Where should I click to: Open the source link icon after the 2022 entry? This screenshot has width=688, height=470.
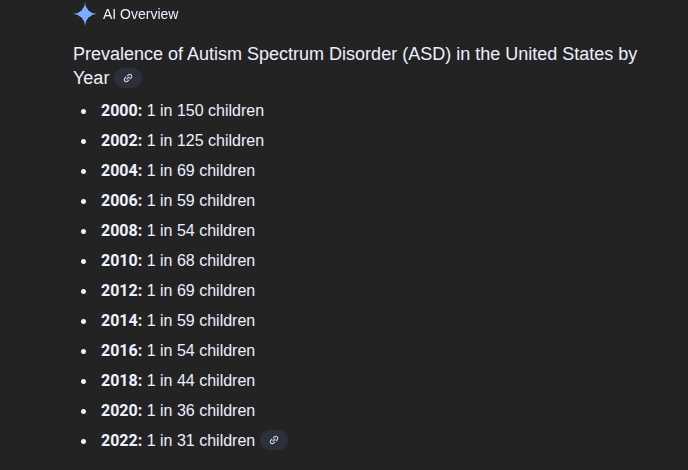pos(274,440)
